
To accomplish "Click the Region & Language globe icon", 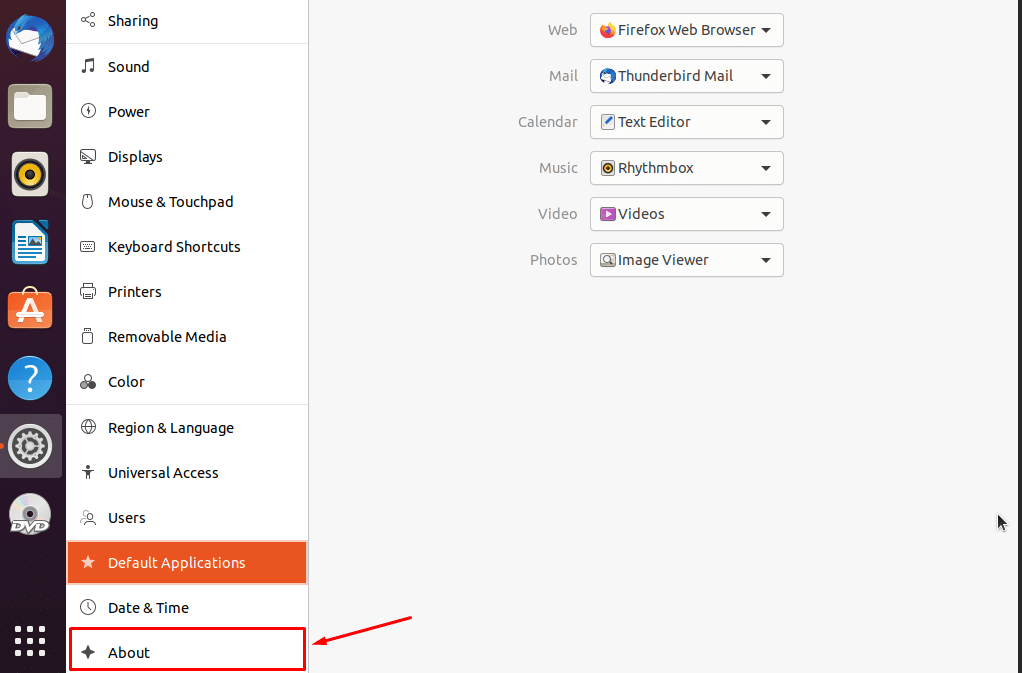I will tap(88, 427).
